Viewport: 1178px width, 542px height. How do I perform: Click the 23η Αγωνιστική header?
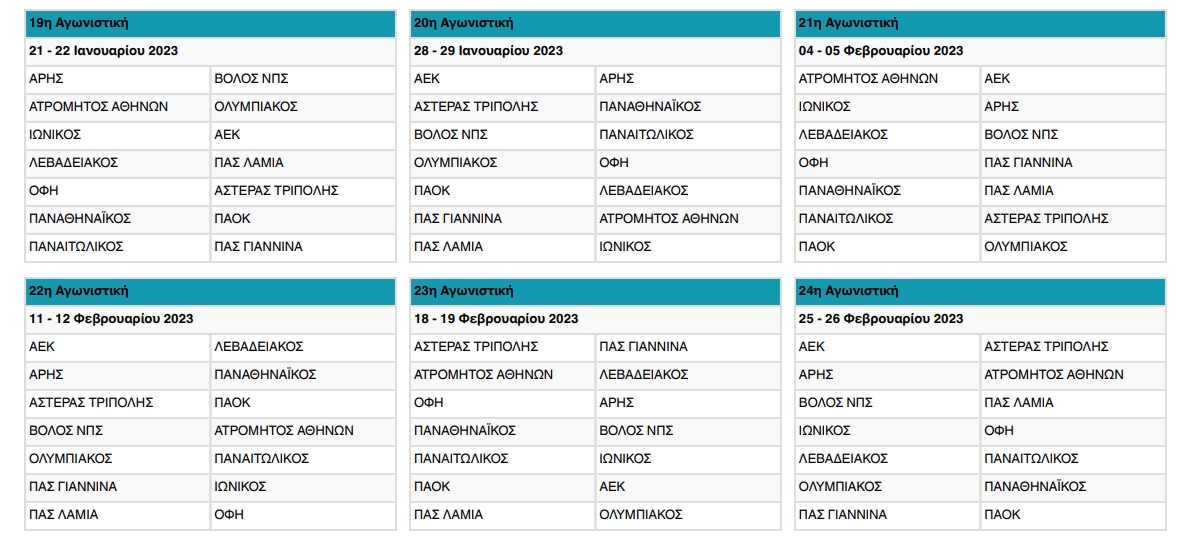[x=595, y=292]
